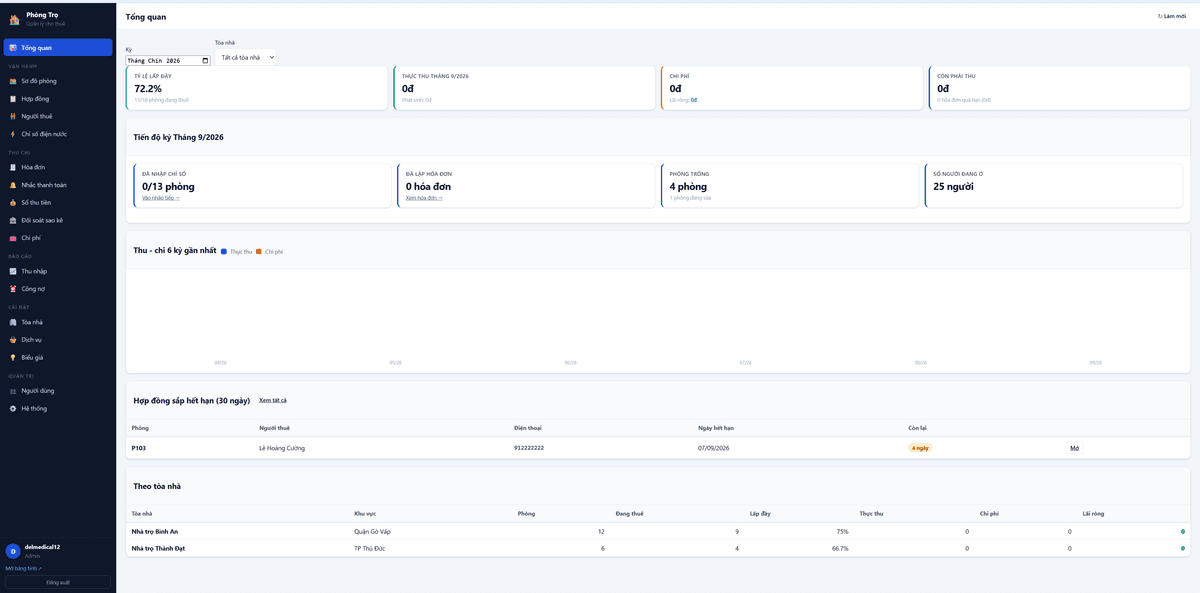Click the Sơ đồ phòng sidebar icon
The width and height of the screenshot is (1200, 593).
click(x=13, y=81)
